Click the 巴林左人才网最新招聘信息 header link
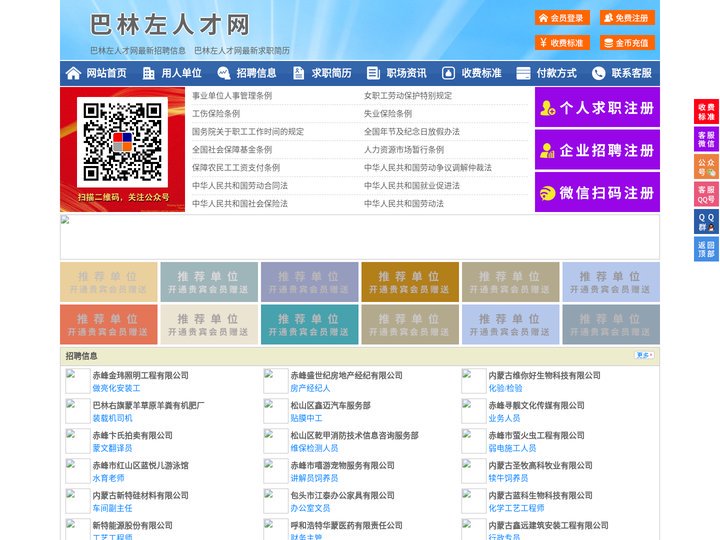 coord(138,51)
